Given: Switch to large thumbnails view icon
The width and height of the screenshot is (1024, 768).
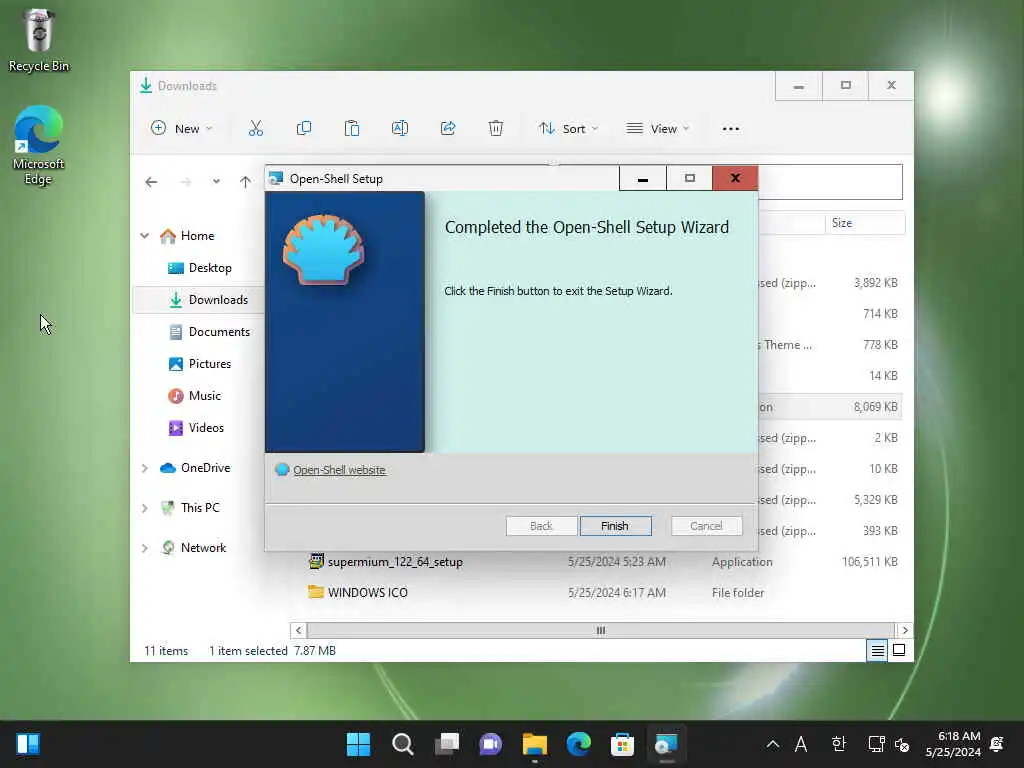Looking at the screenshot, I should point(899,650).
